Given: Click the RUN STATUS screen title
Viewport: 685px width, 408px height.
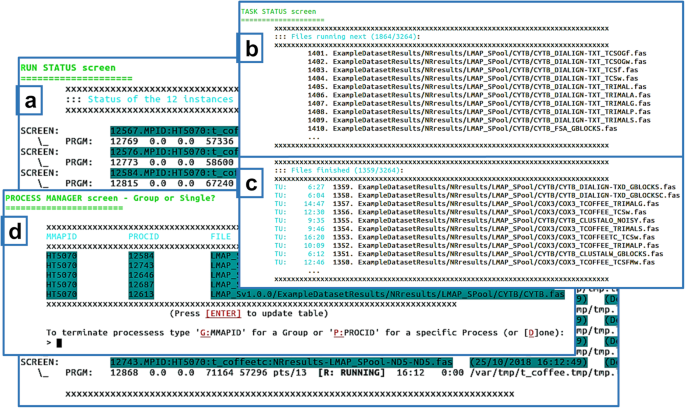Looking at the screenshot, I should [x=68, y=68].
